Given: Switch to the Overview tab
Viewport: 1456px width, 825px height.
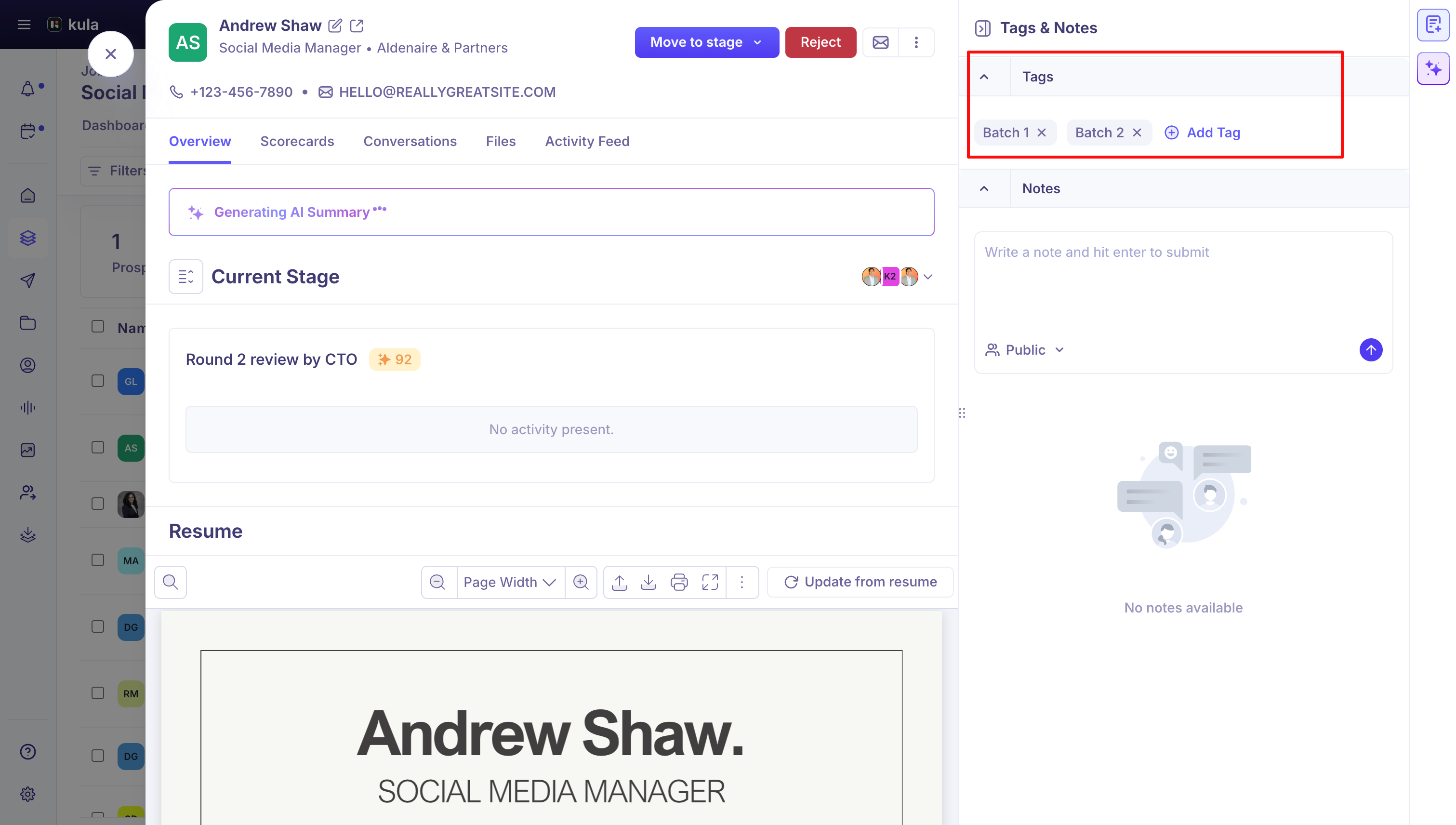Looking at the screenshot, I should pos(200,142).
